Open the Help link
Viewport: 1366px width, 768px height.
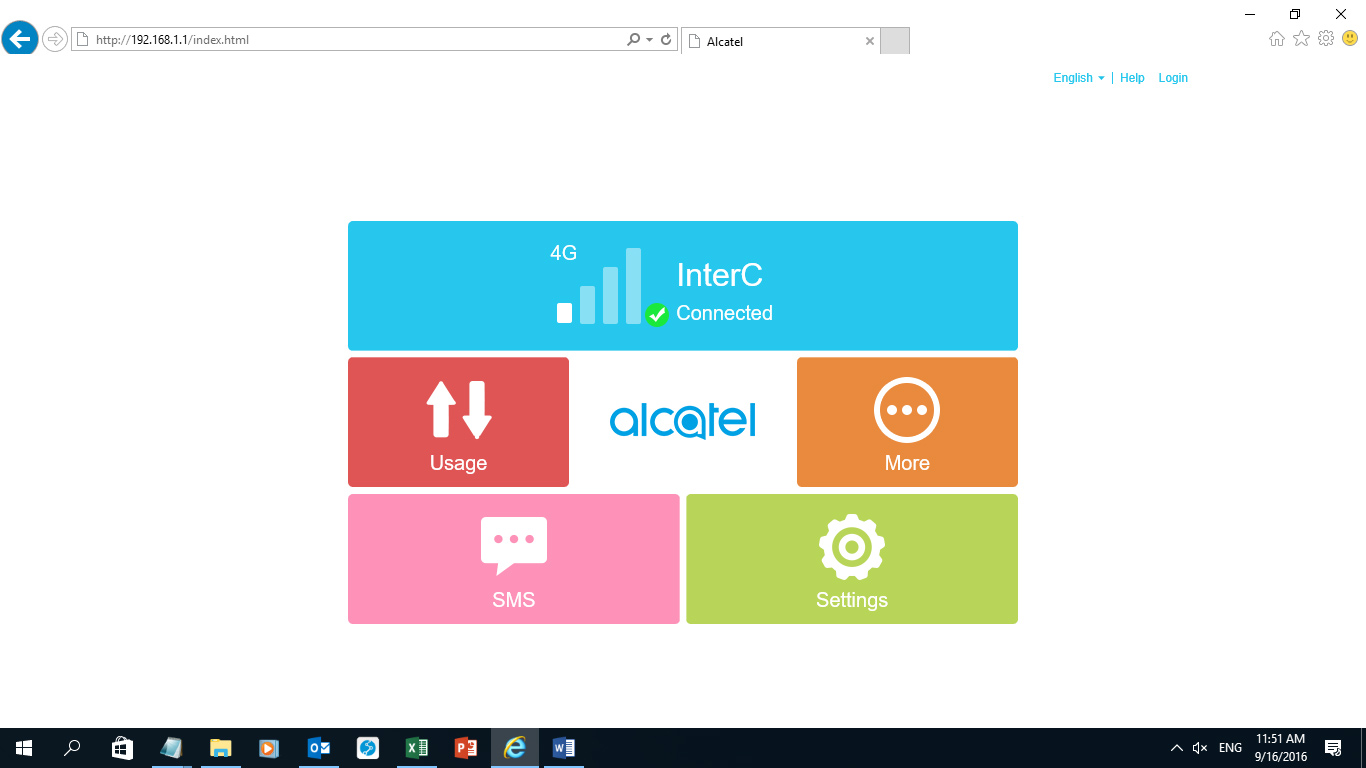[1132, 78]
